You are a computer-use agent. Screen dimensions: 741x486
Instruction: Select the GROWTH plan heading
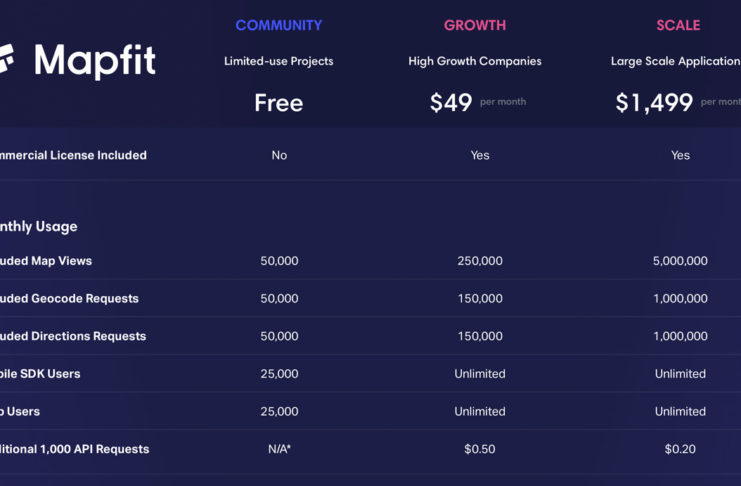[x=475, y=25]
